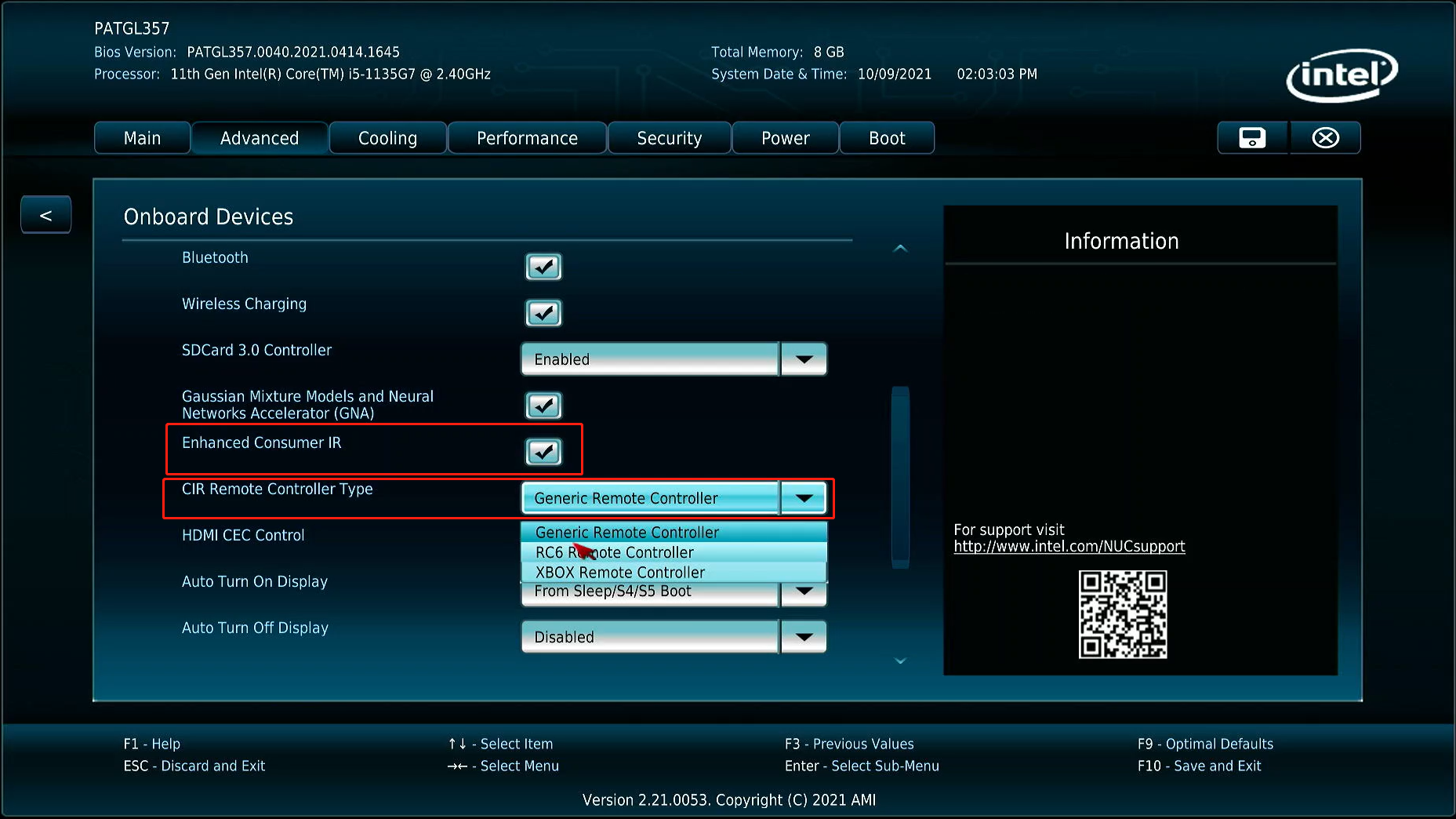
Task: Click the scroll up chevron in list
Action: pos(900,248)
